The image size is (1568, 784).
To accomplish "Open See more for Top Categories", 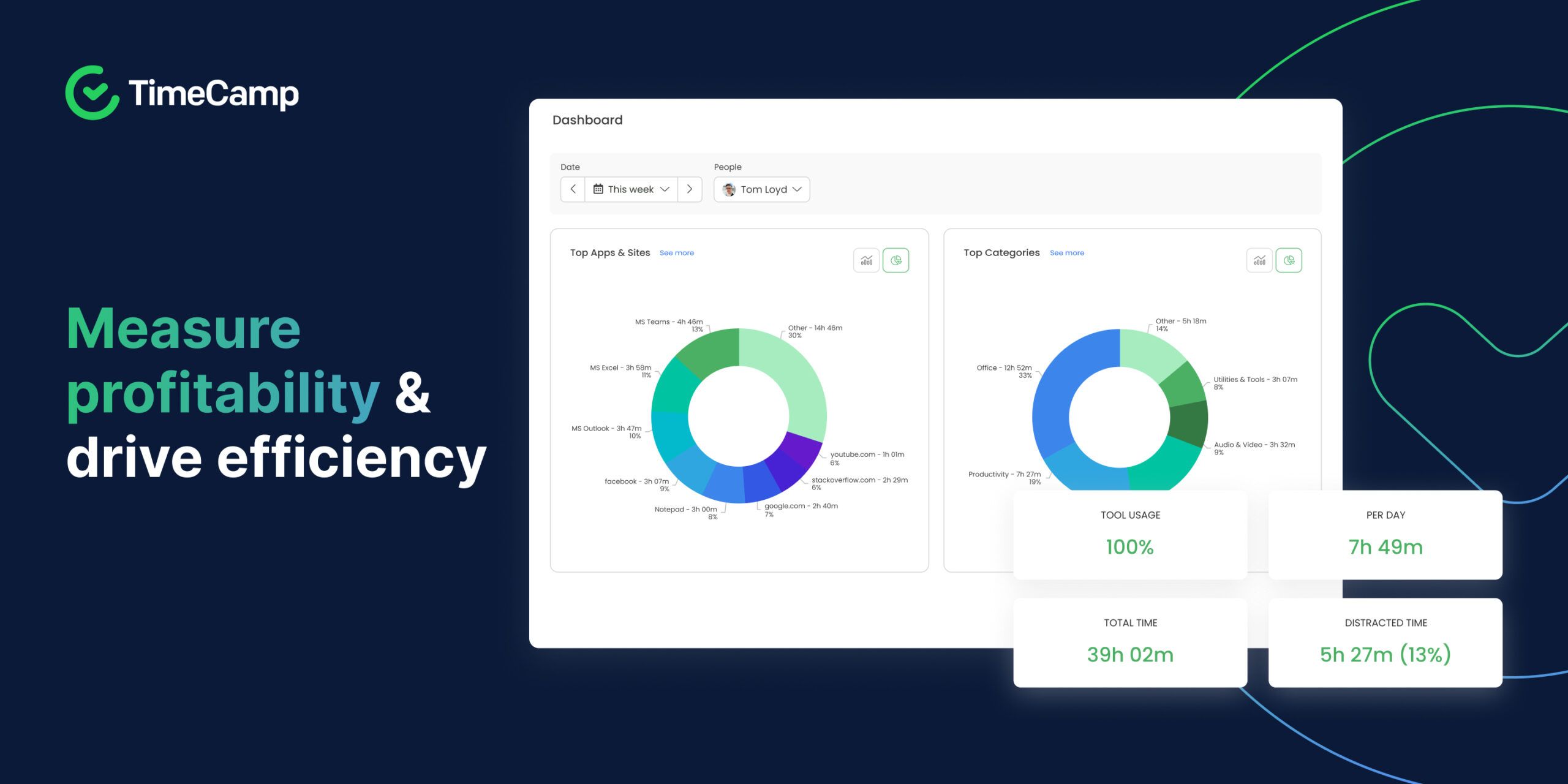I will (x=1066, y=253).
